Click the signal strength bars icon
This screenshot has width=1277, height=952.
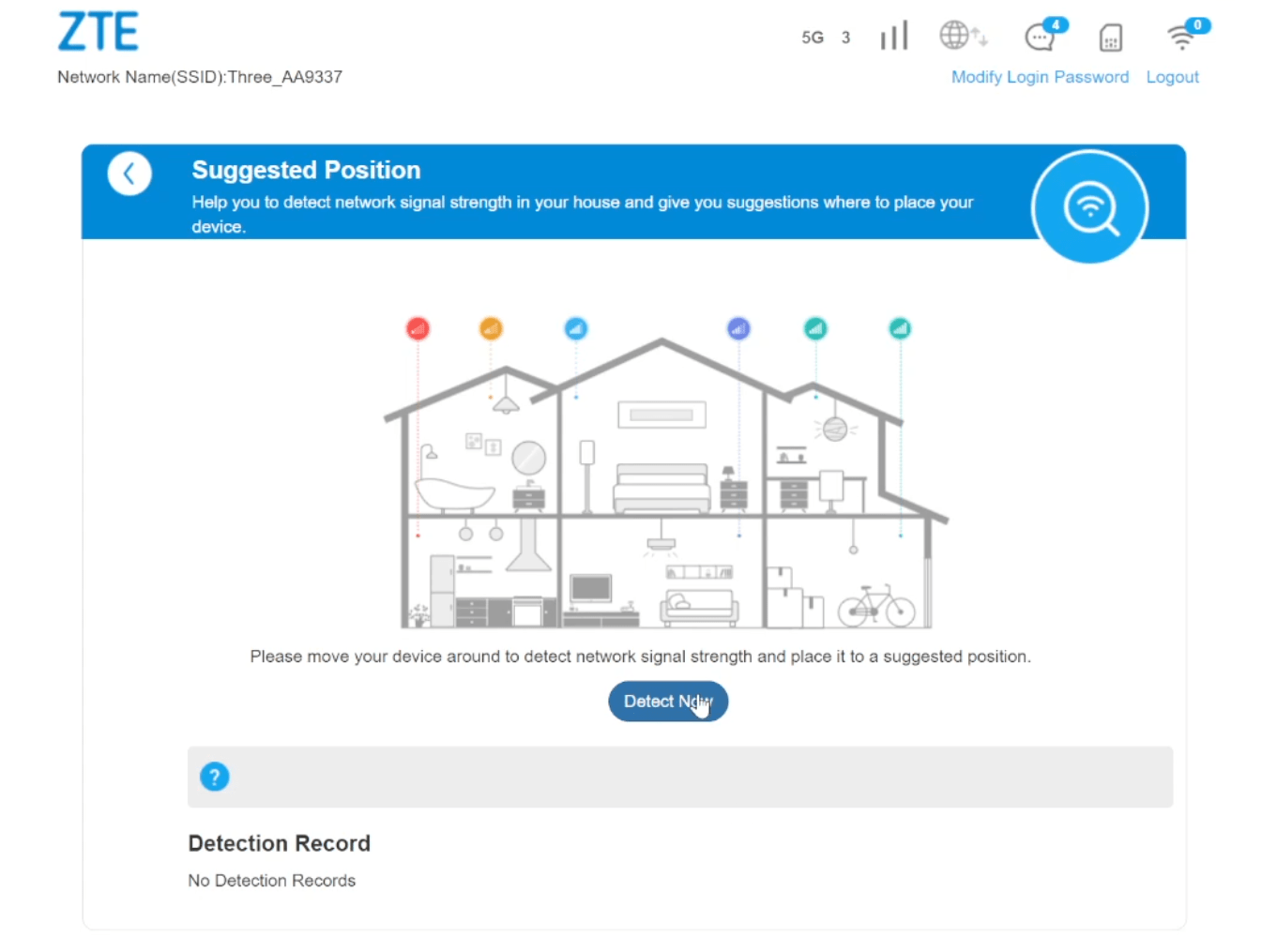pyautogui.click(x=893, y=37)
